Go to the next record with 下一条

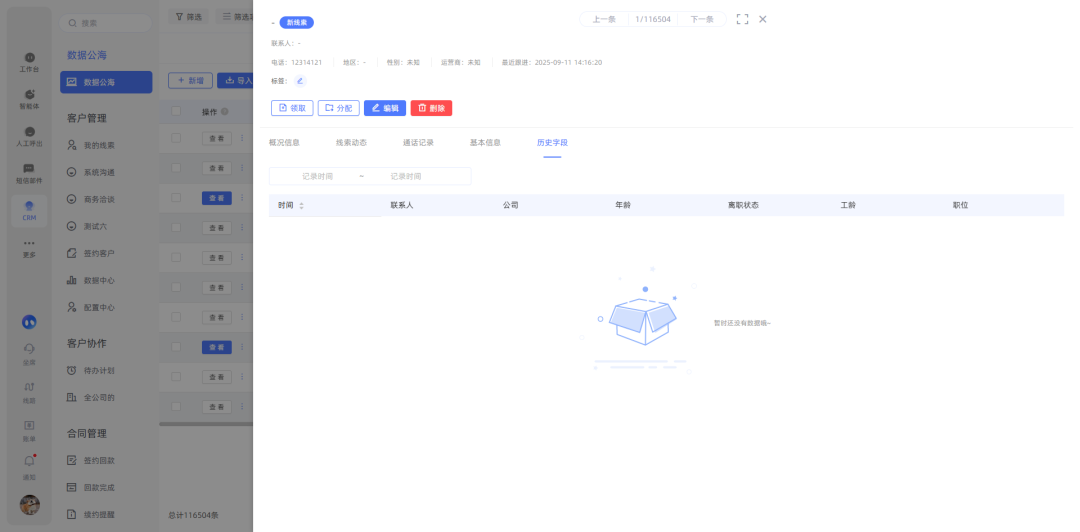pos(702,19)
